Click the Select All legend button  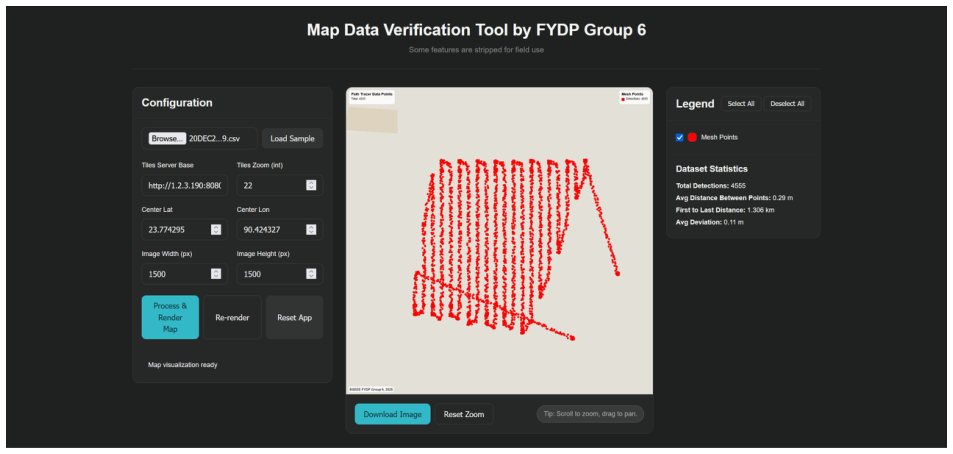click(x=741, y=104)
